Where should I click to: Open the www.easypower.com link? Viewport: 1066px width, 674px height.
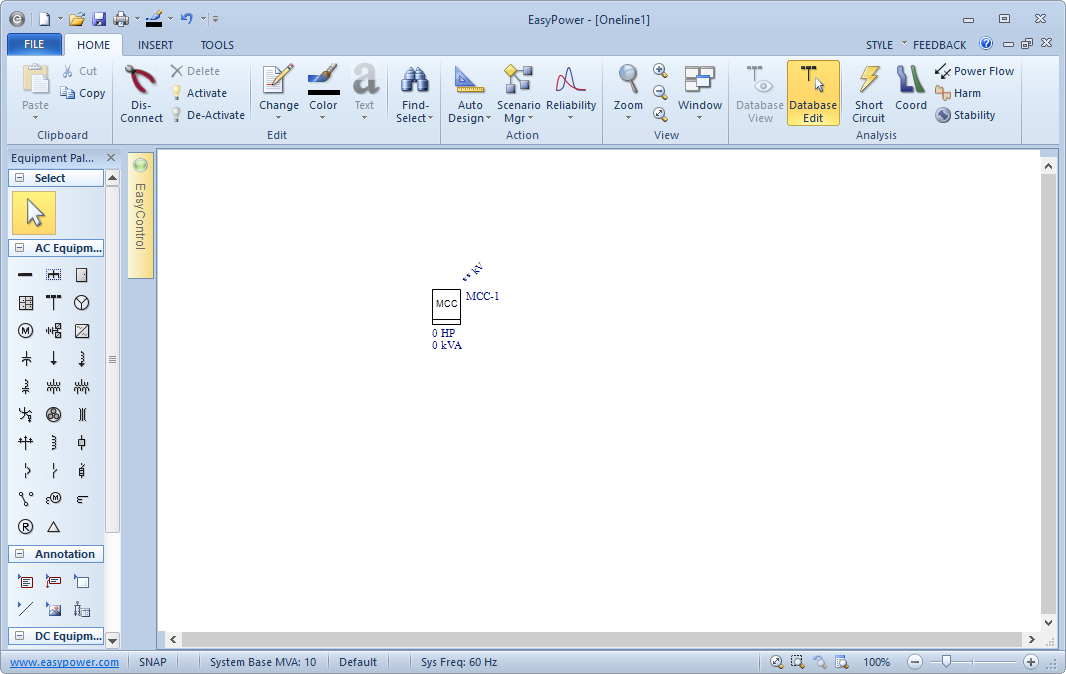64,662
